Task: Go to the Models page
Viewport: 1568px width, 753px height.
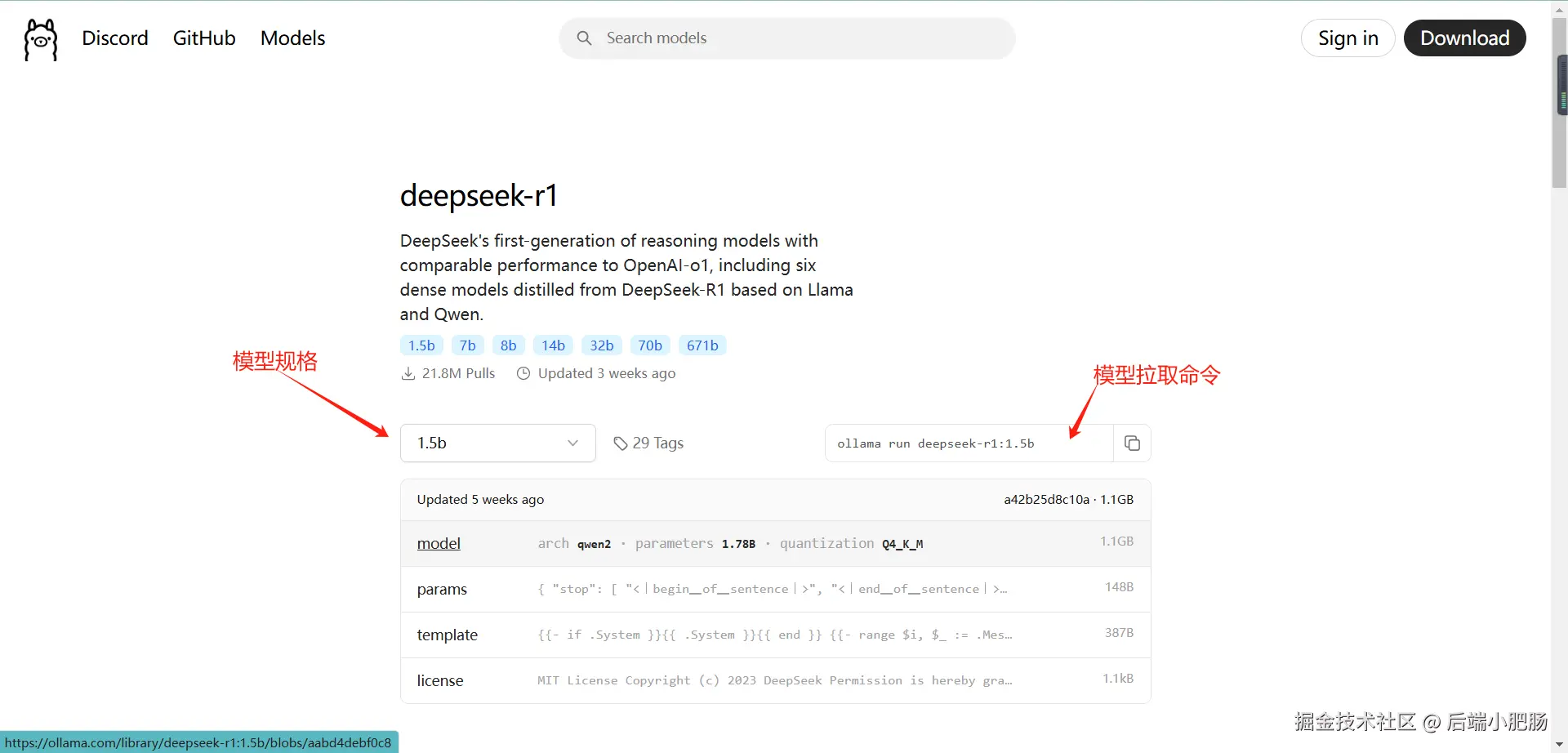Action: [x=292, y=38]
